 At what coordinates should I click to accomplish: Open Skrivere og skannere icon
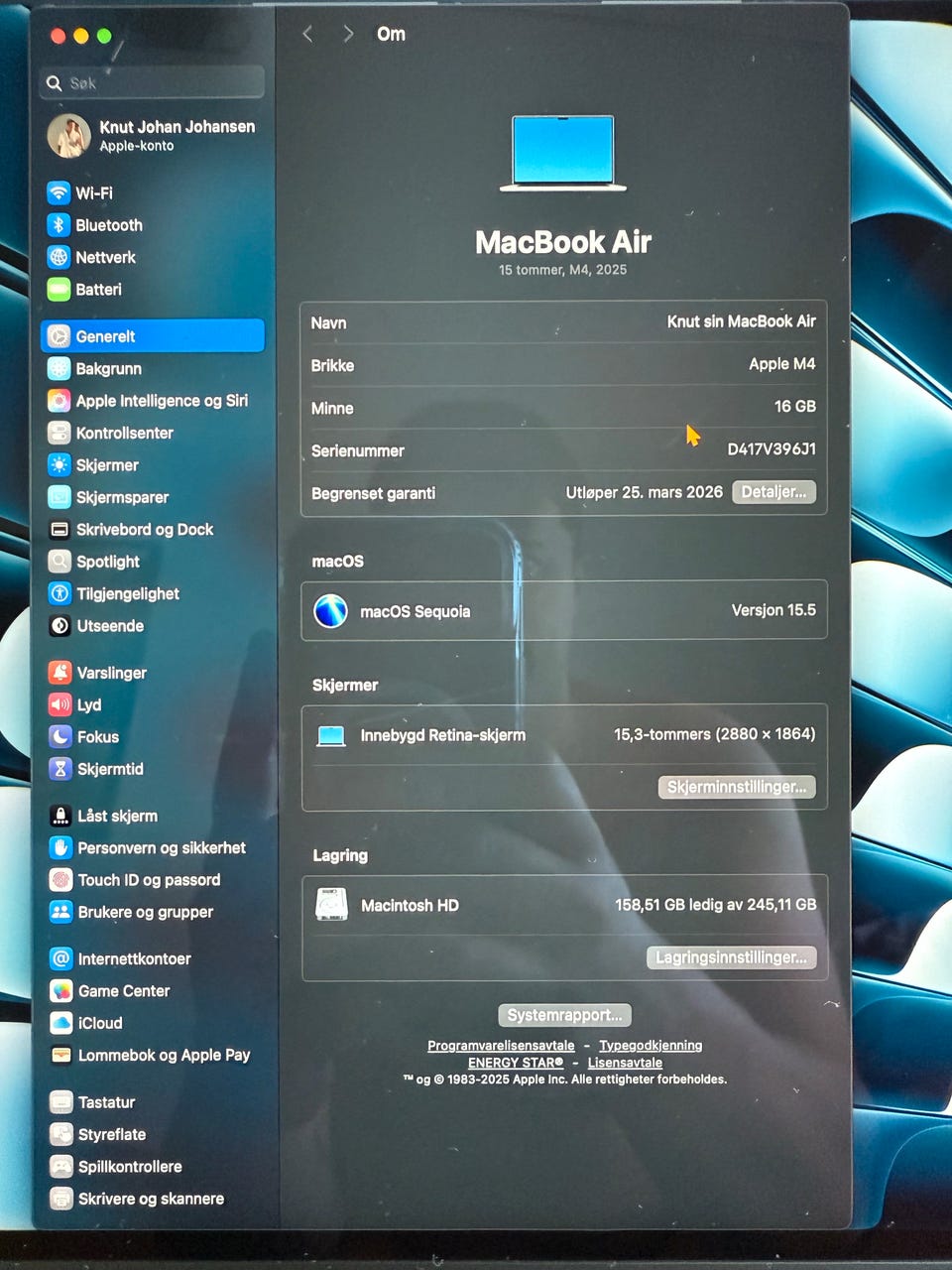point(61,1199)
